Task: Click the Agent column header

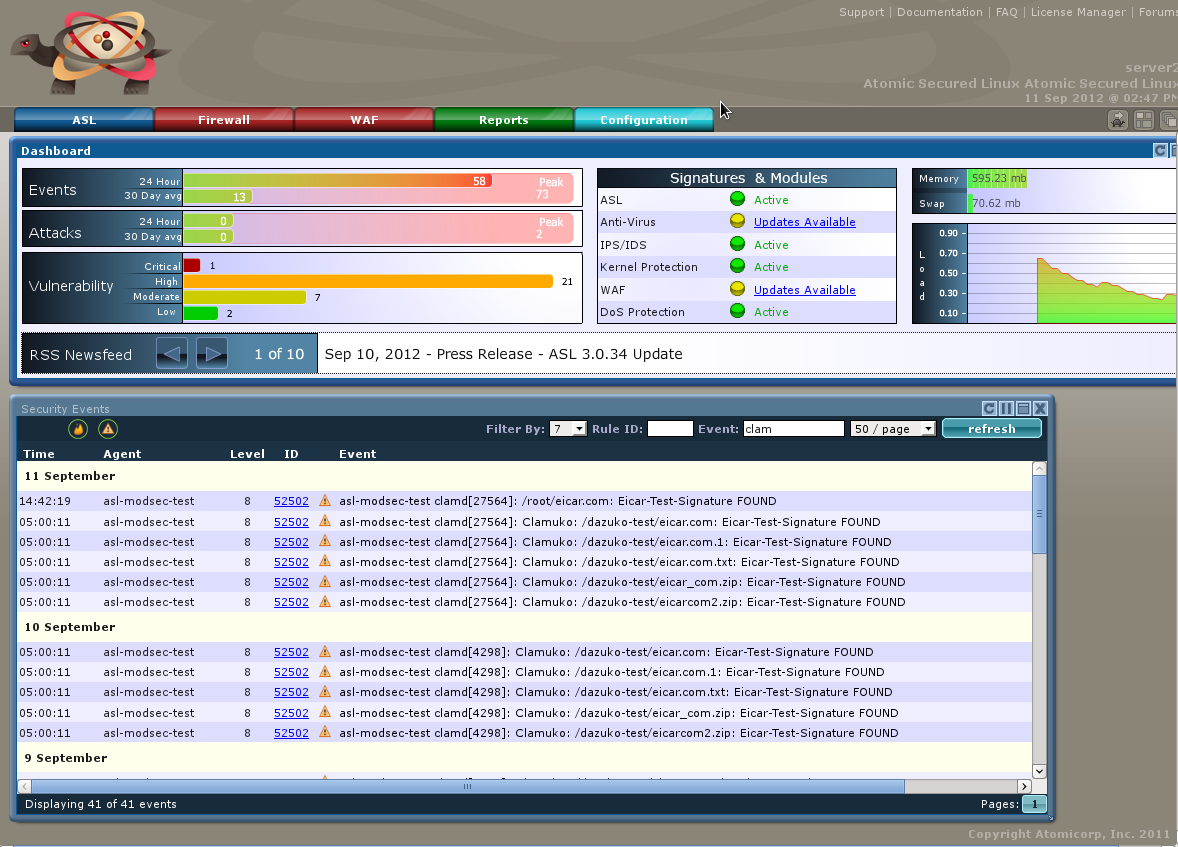Action: tap(122, 454)
